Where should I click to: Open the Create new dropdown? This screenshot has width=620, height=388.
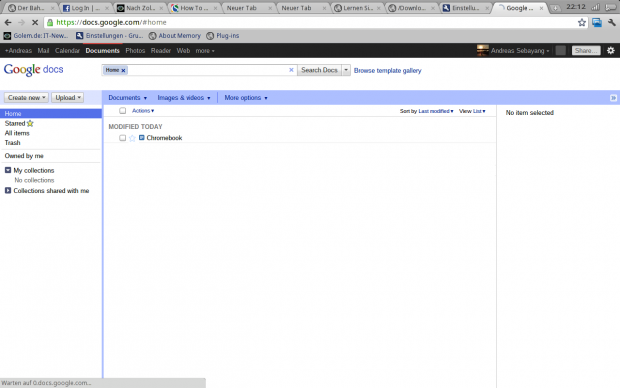[x=26, y=98]
